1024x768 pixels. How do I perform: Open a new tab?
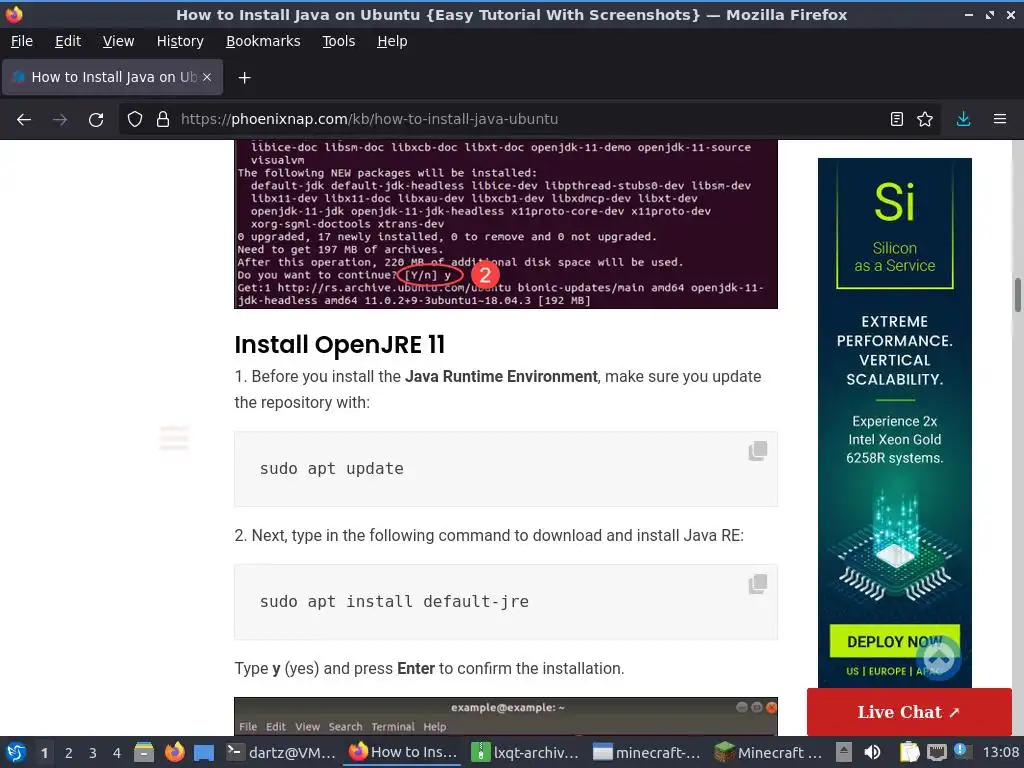tap(244, 78)
